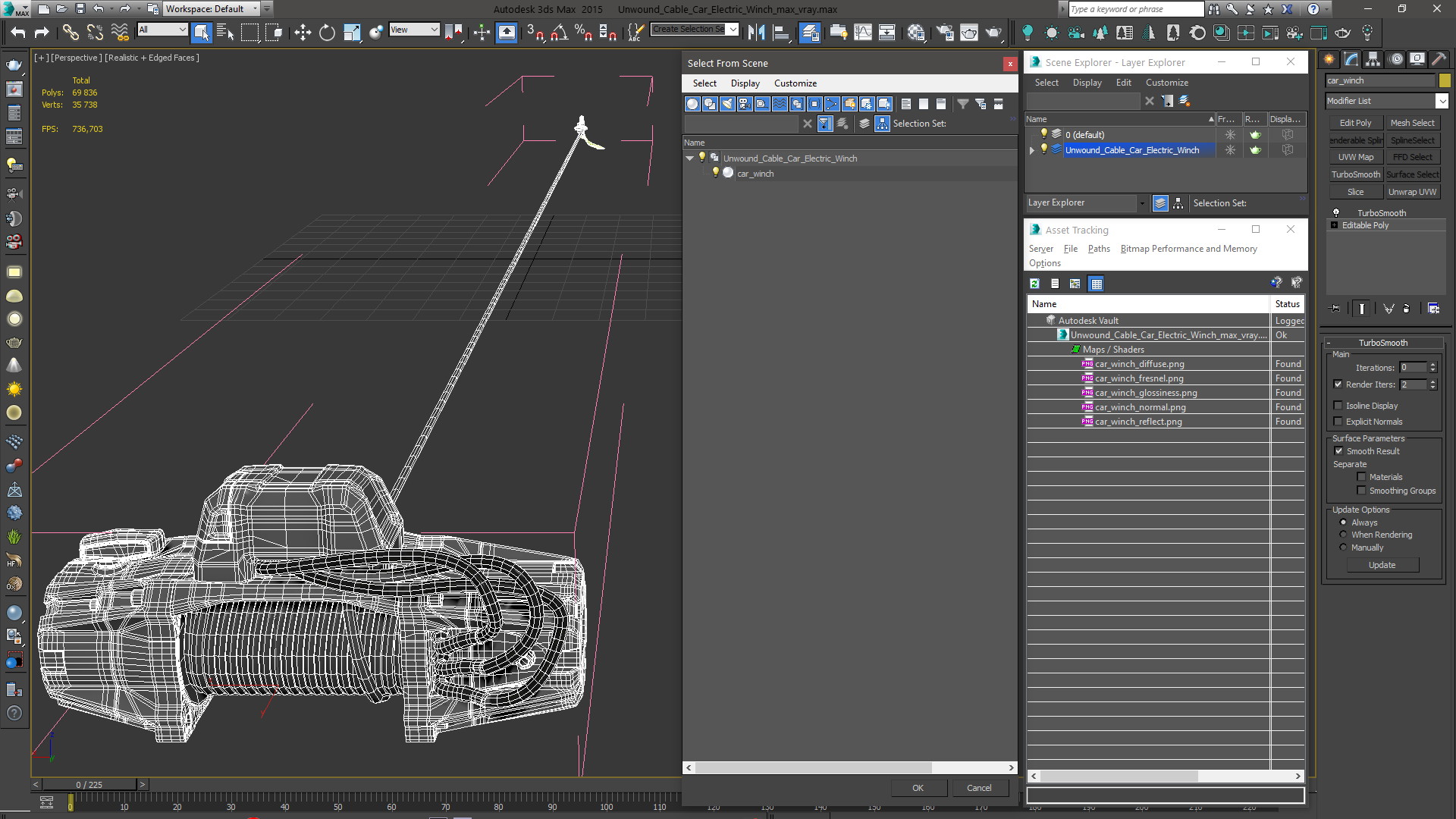Click the Update button in TurboSmooth

coord(1382,565)
